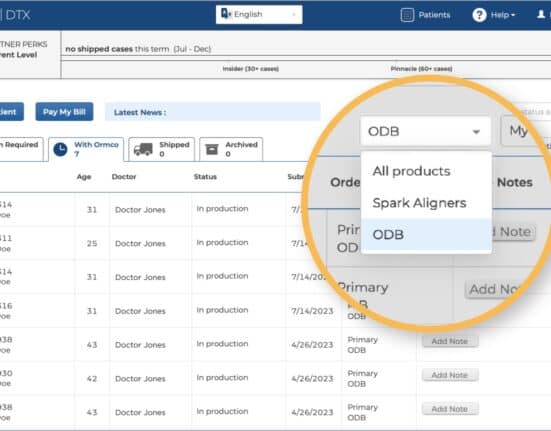This screenshot has width=551, height=431.
Task: Click Add Note for the age 42 patient
Action: coord(450,375)
